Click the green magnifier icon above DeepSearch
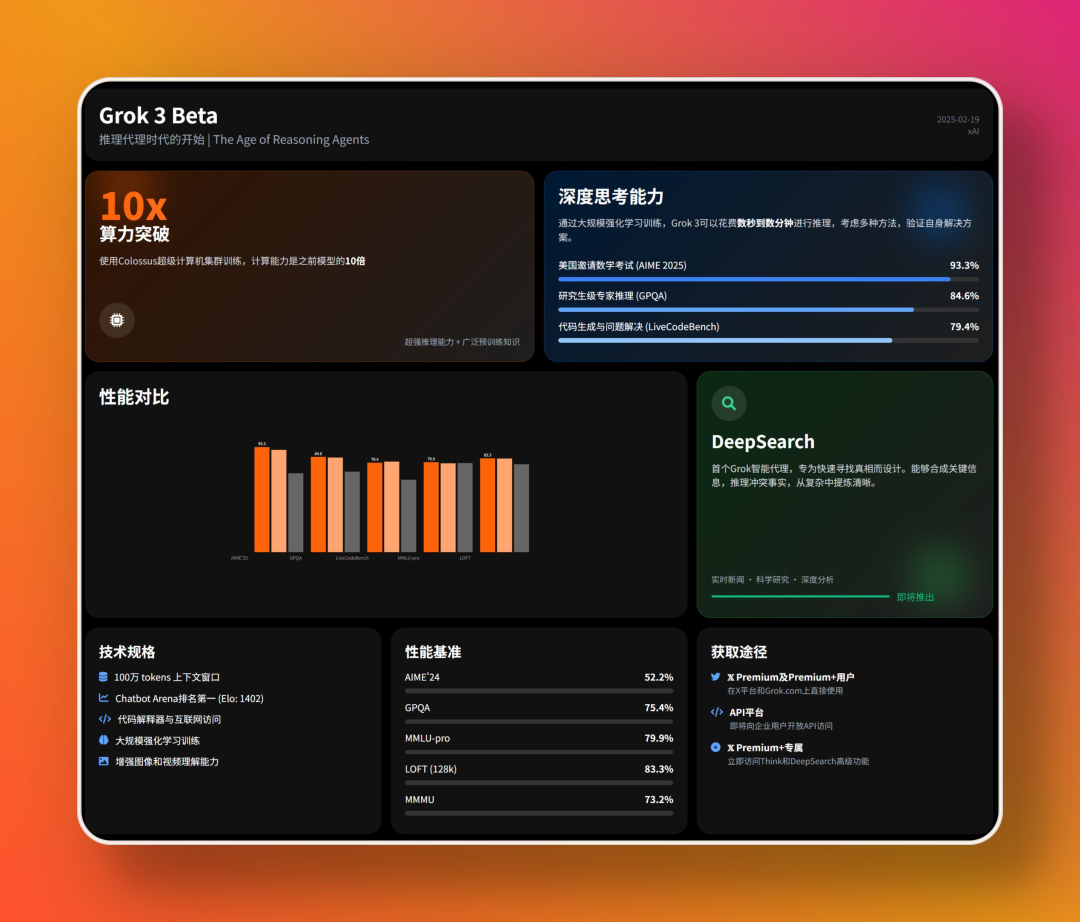The height and width of the screenshot is (922, 1080). 729,404
